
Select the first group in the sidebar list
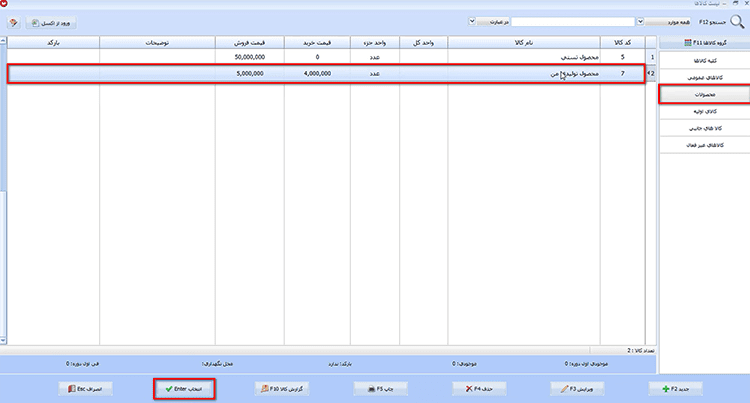705,61
